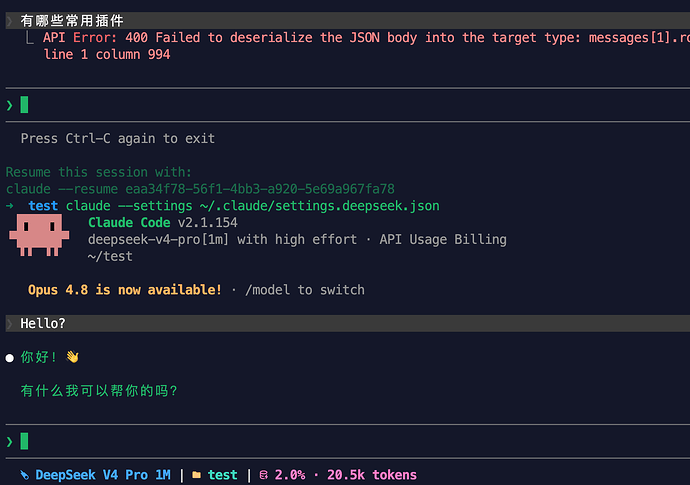Select the '有哪些常用插件' message row
This screenshot has width=690, height=485.
tap(348, 21)
